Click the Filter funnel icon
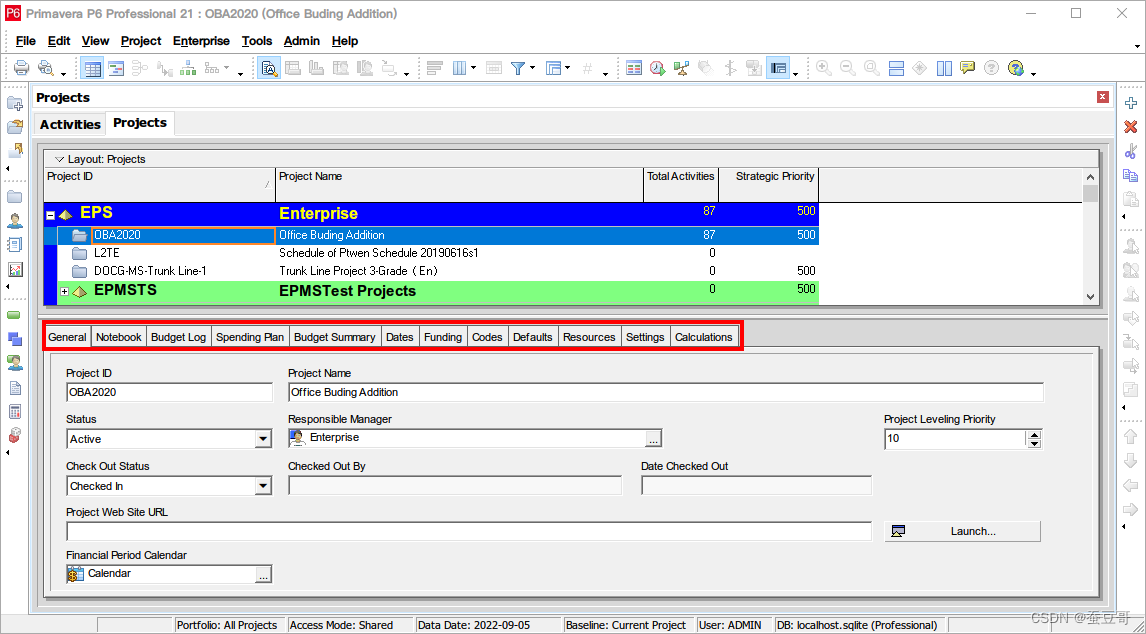Image resolution: width=1146 pixels, height=634 pixels. point(517,69)
